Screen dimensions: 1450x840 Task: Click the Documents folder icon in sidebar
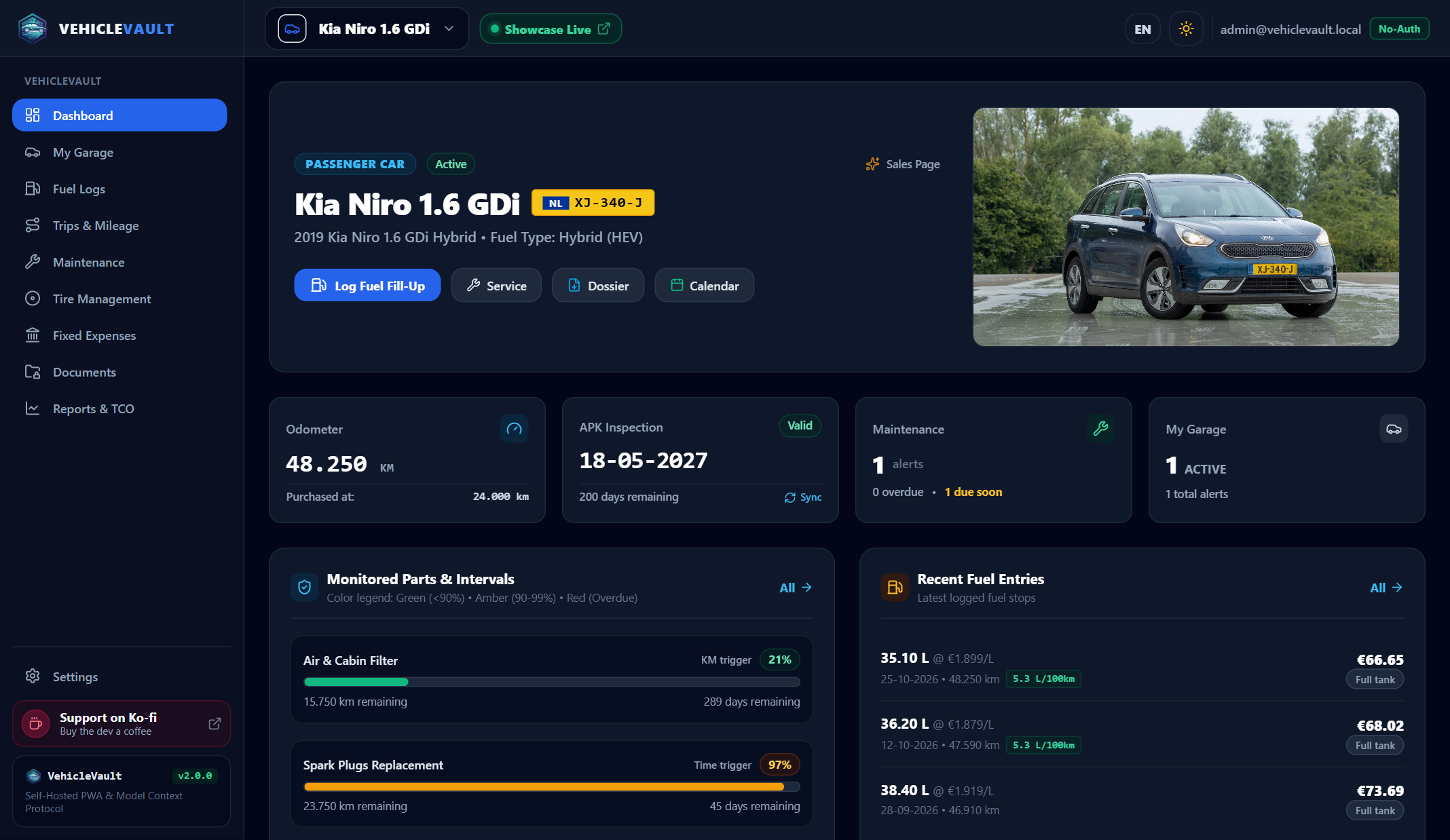click(33, 372)
